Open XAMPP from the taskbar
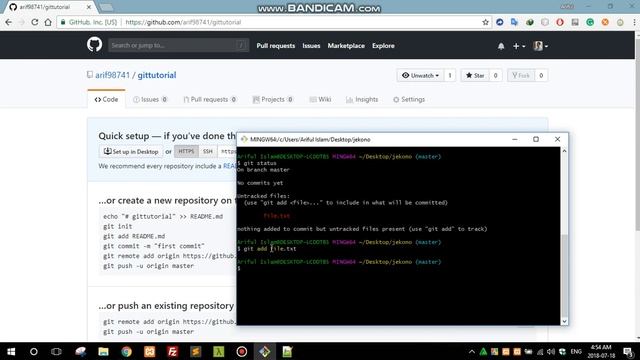 [149, 351]
